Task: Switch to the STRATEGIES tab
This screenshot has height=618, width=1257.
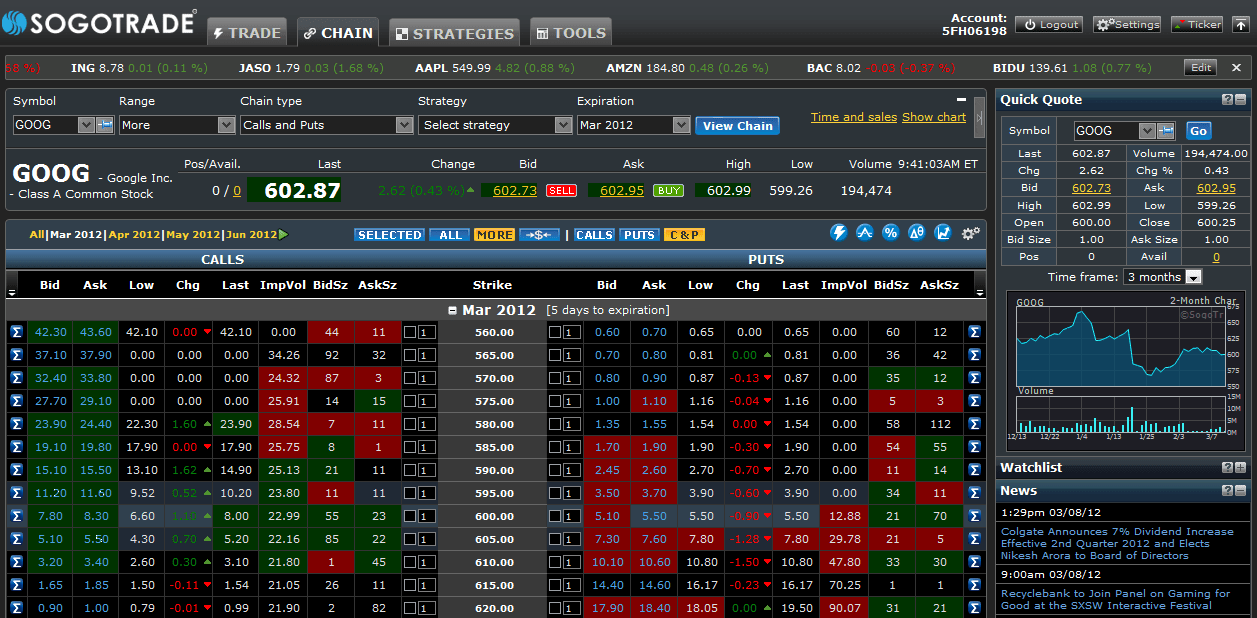Action: coord(455,33)
